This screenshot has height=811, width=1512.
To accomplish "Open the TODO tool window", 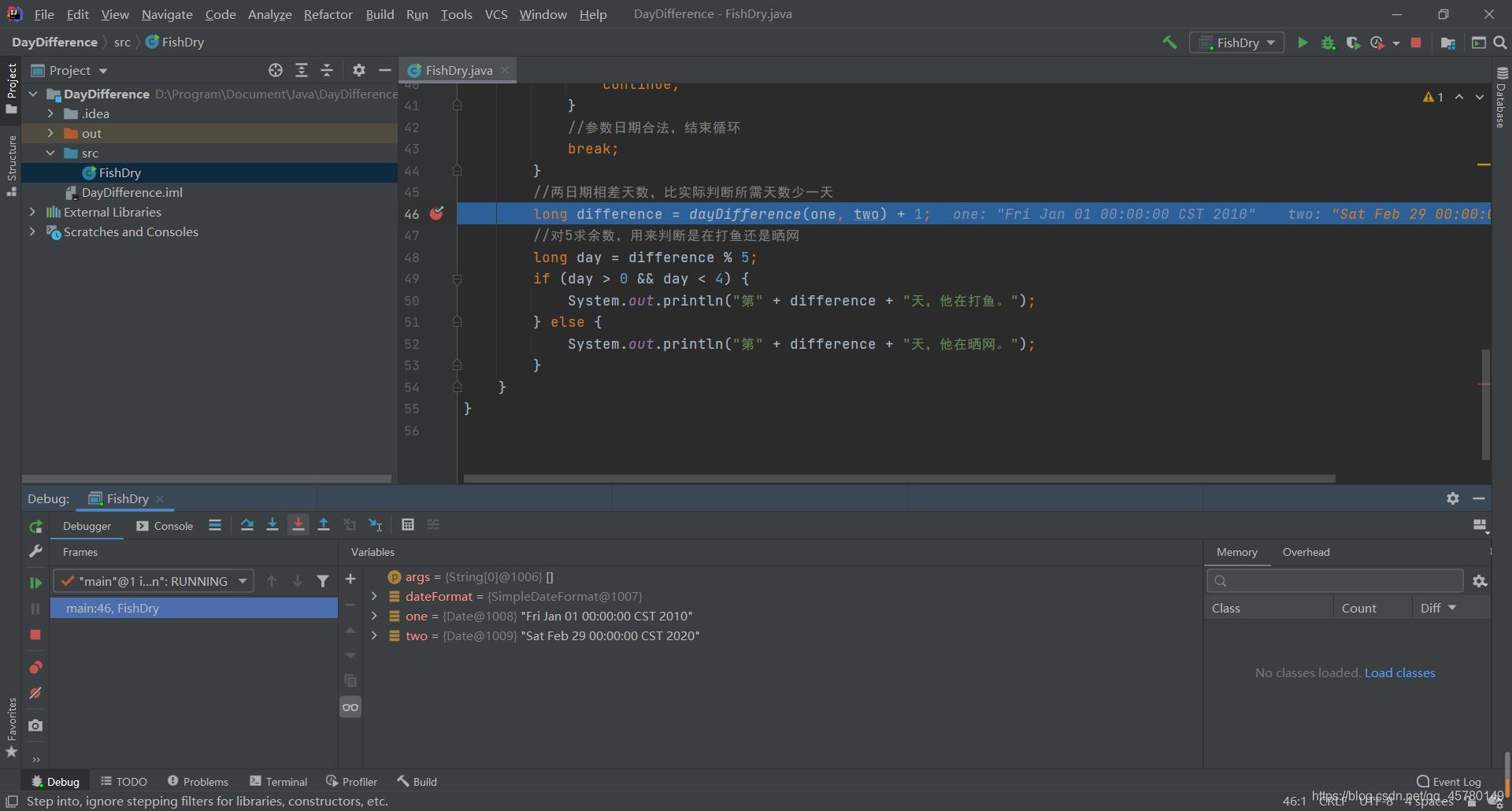I will 124,782.
